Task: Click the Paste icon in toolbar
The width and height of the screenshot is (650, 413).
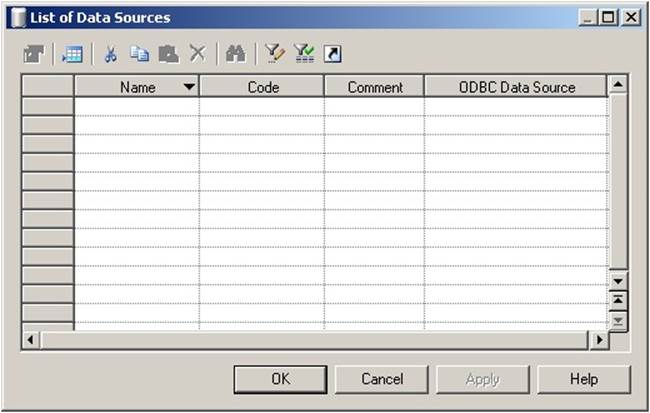Action: 169,54
